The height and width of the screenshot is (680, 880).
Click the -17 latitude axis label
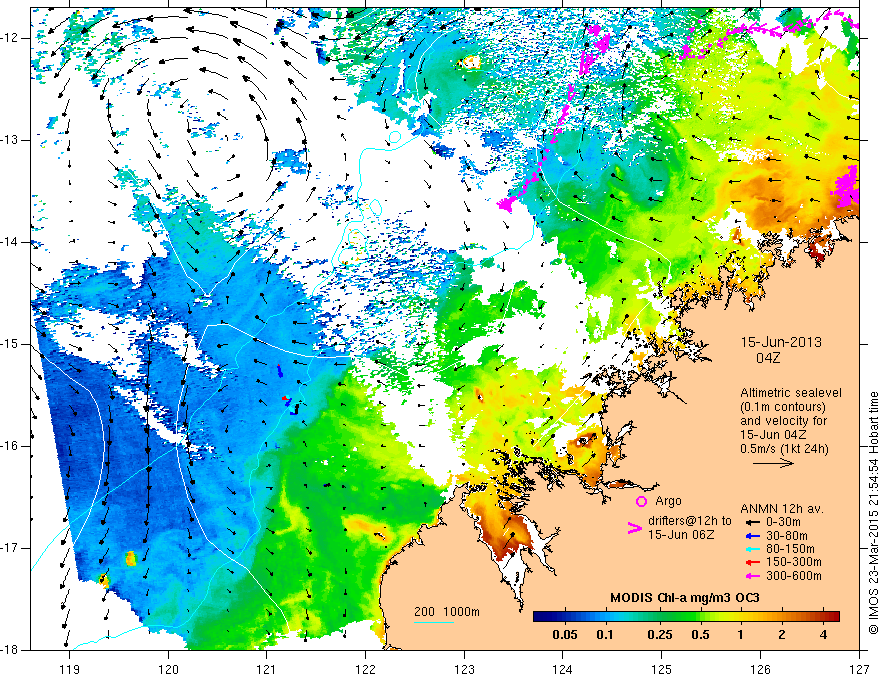(10, 548)
